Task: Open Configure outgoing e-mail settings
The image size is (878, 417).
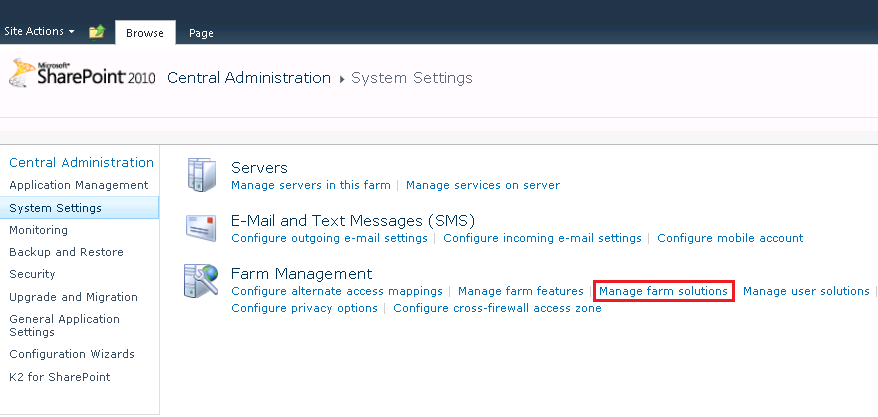Action: pos(329,238)
